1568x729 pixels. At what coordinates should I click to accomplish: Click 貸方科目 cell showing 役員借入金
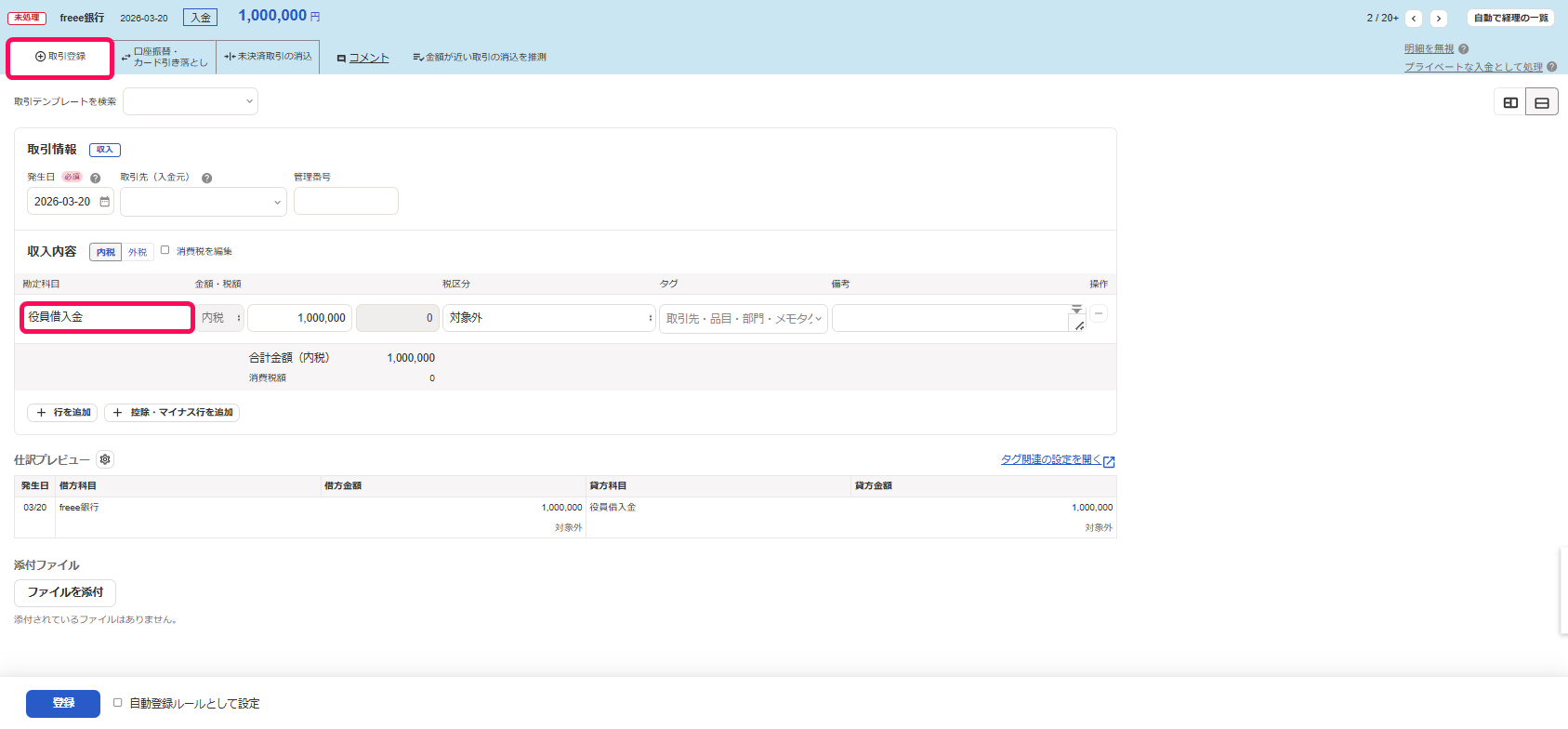(613, 508)
